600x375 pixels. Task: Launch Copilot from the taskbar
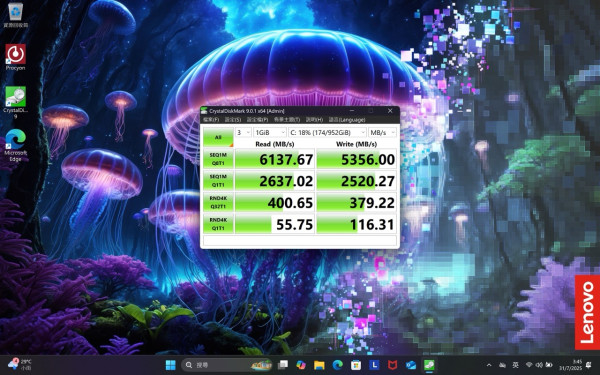tap(301, 365)
